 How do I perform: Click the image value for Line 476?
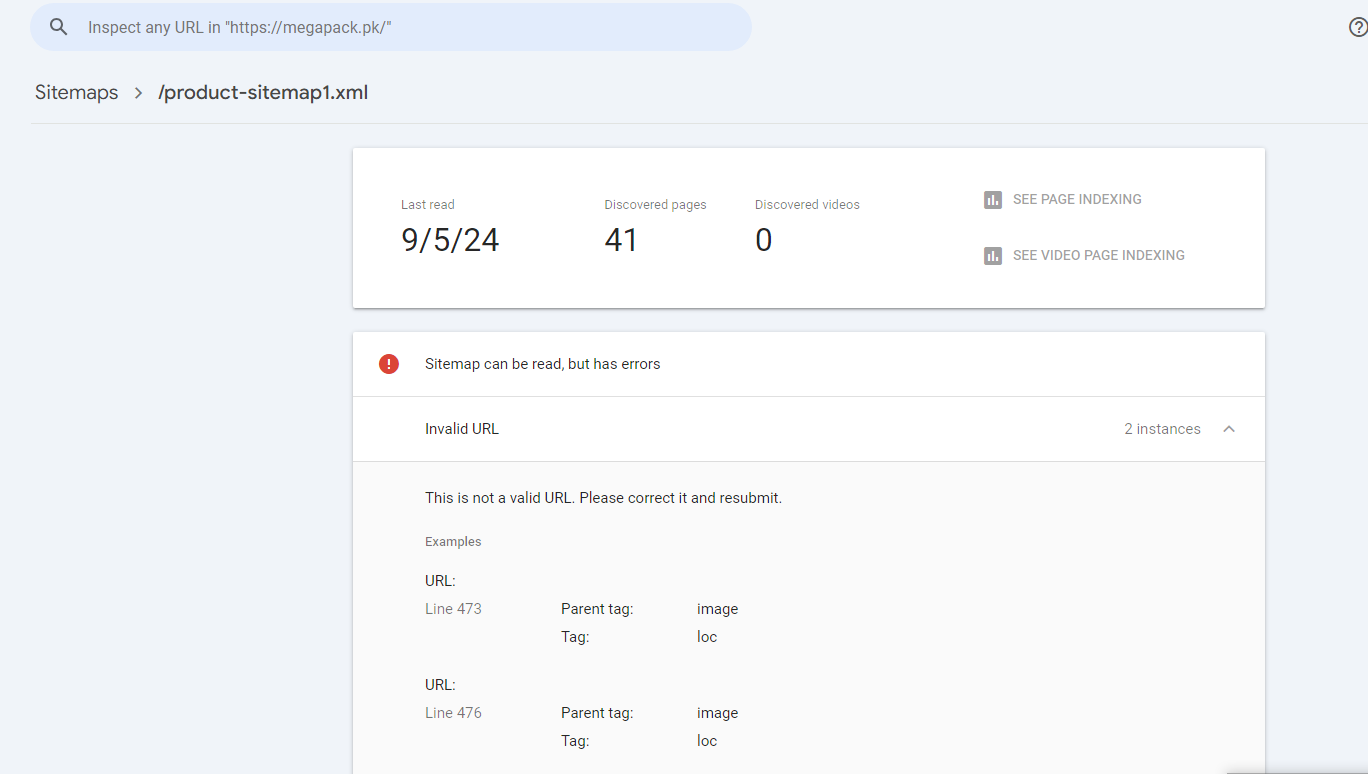[717, 713]
